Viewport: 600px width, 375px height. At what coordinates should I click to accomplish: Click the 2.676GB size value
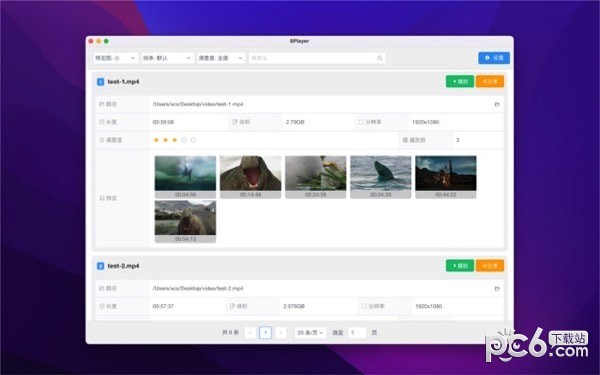(294, 307)
